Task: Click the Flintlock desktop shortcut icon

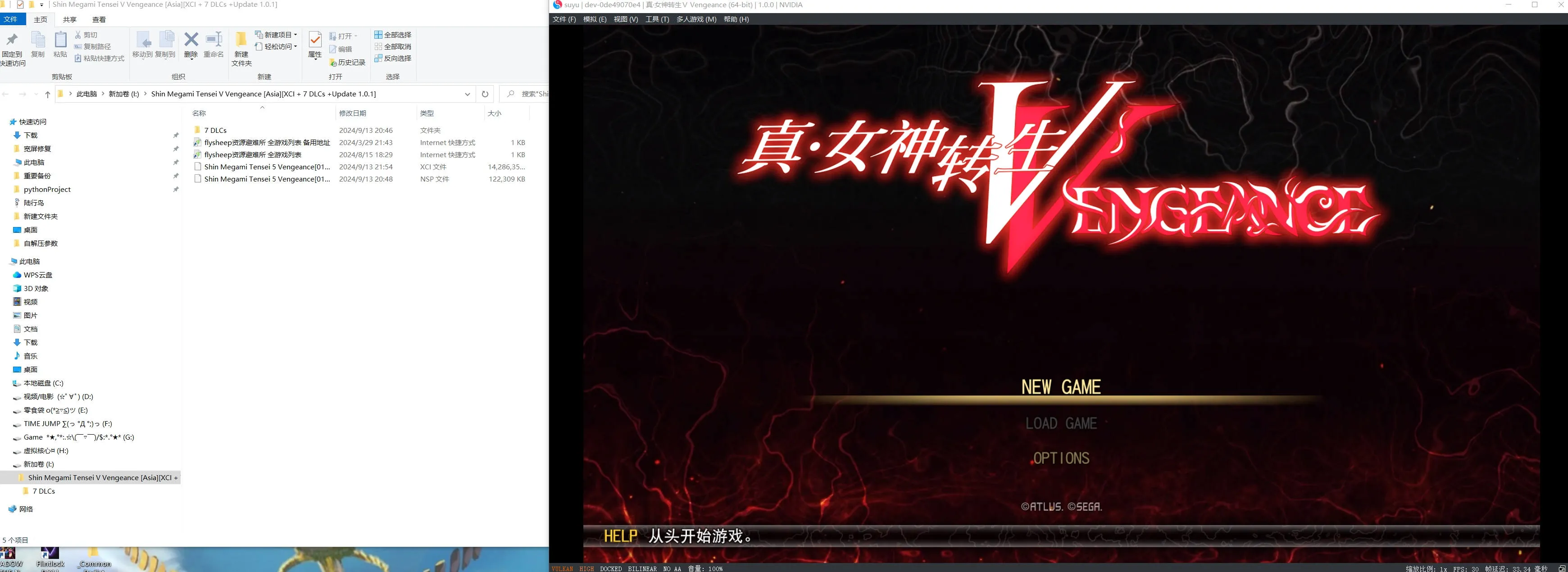Action: 50,554
